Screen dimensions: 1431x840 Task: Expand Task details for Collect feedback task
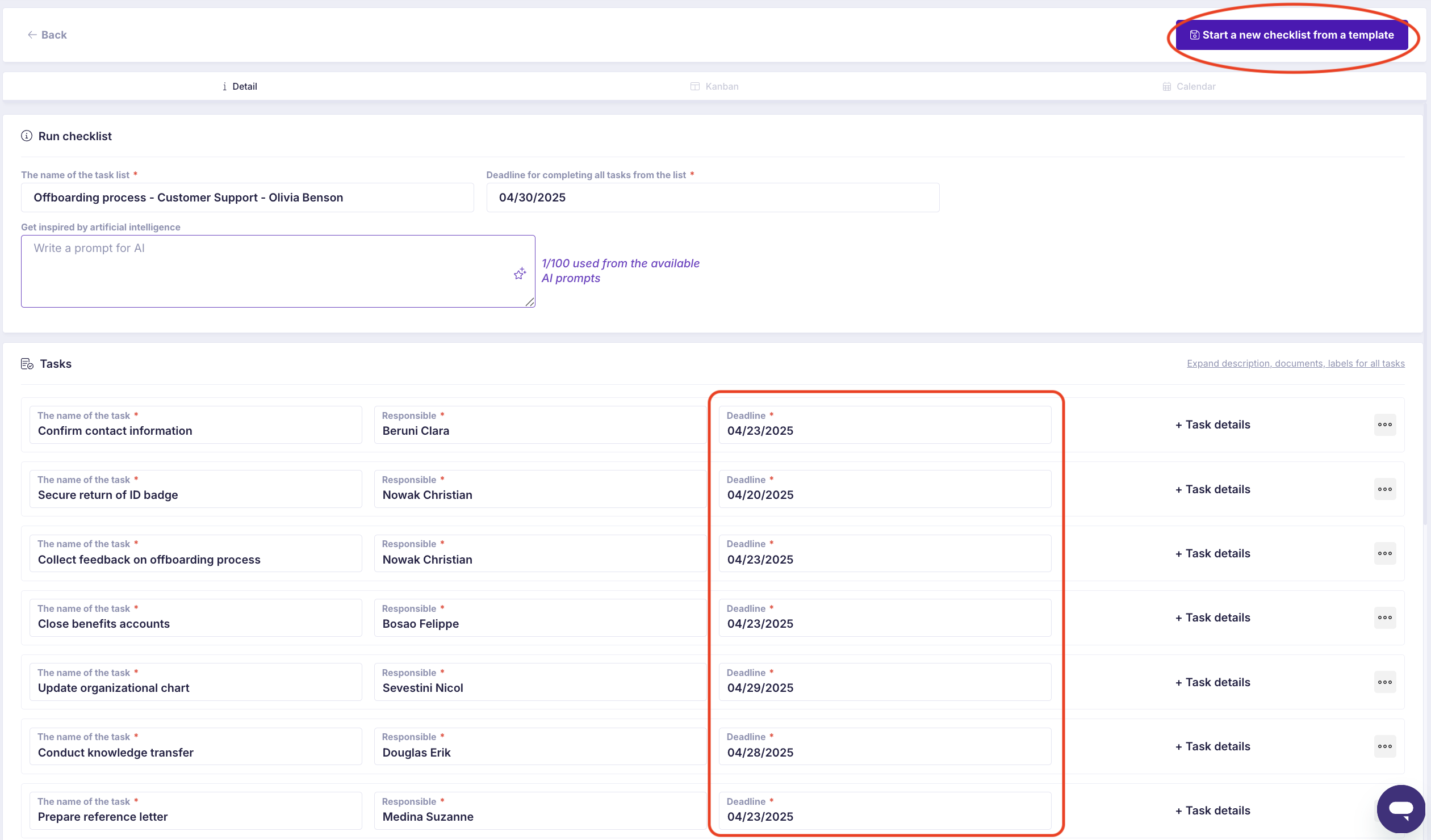(1212, 553)
